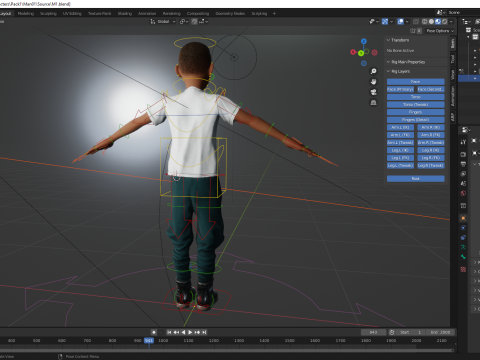Viewport: 480px width, 360px height.
Task: Toggle Face rig layer
Action: 416,82
